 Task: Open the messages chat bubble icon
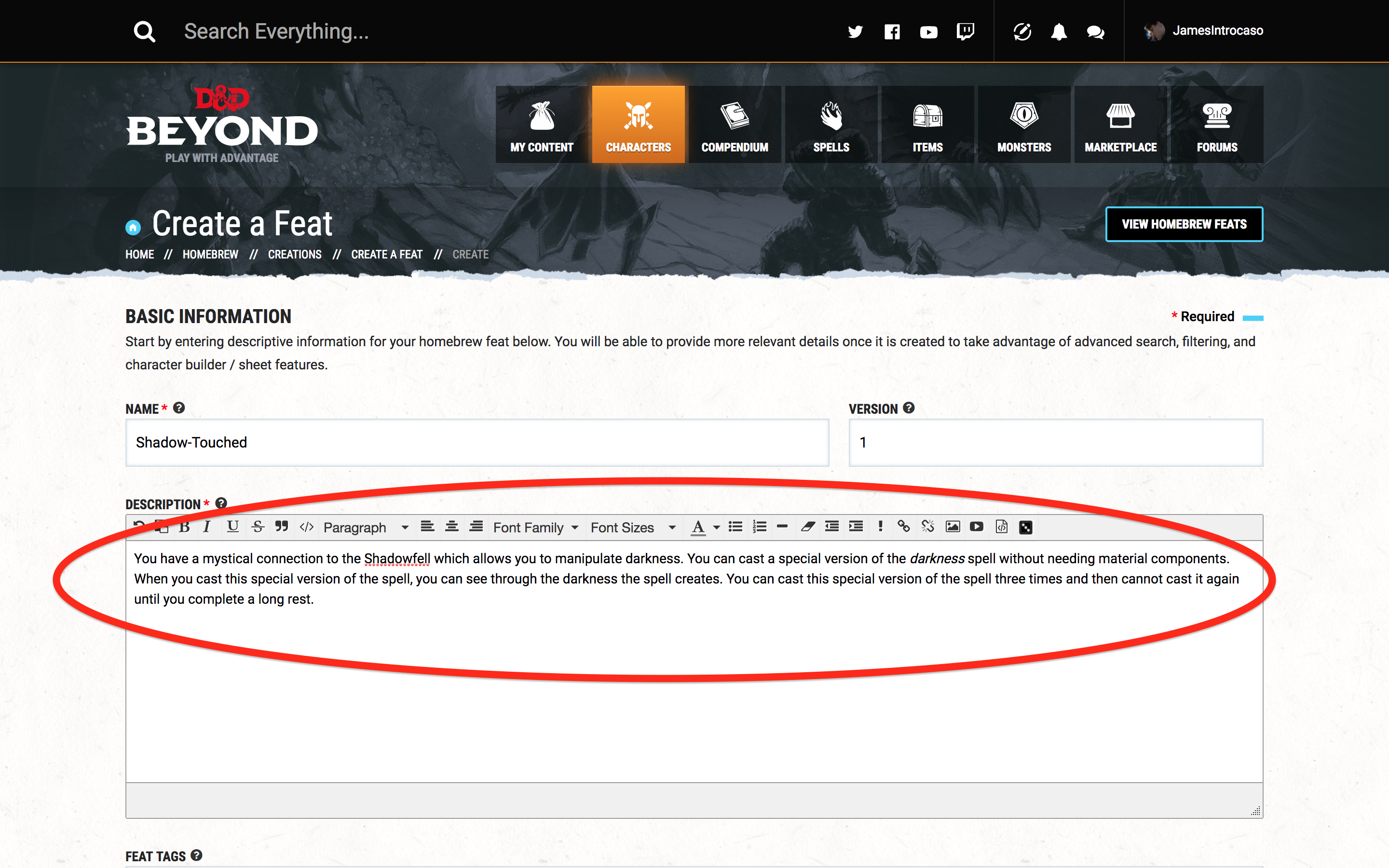coord(1096,32)
